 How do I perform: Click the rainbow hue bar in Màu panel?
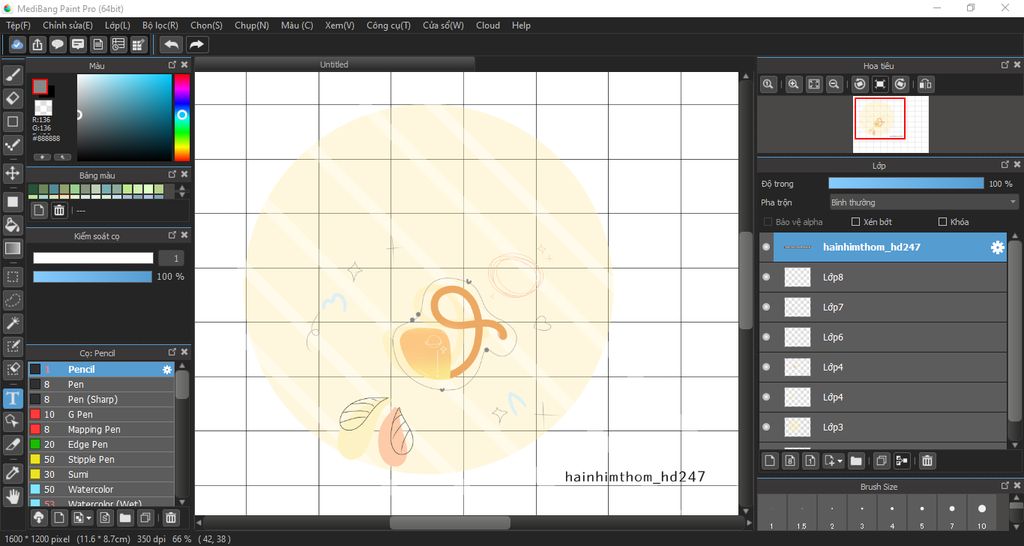click(x=182, y=118)
